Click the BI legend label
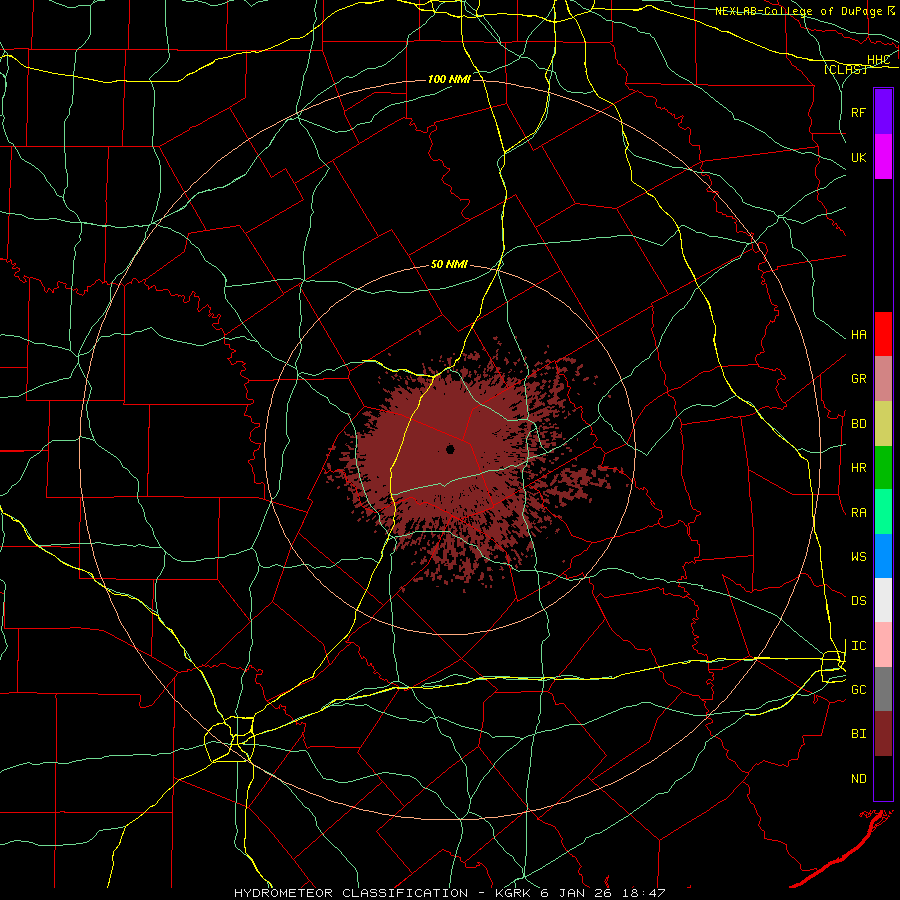 click(x=858, y=734)
